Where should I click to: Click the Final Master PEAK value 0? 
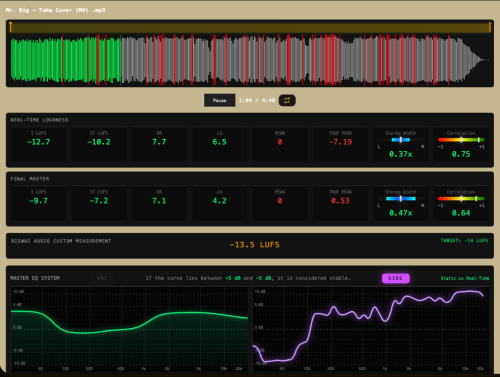[280, 201]
